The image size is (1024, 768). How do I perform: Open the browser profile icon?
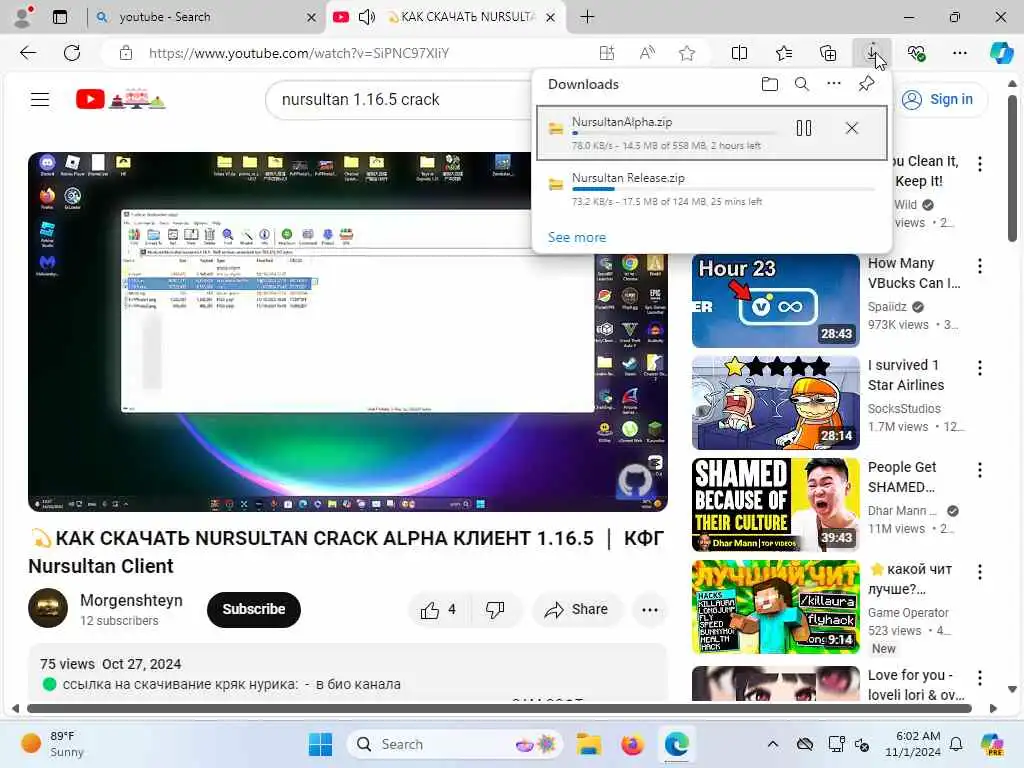point(24,17)
